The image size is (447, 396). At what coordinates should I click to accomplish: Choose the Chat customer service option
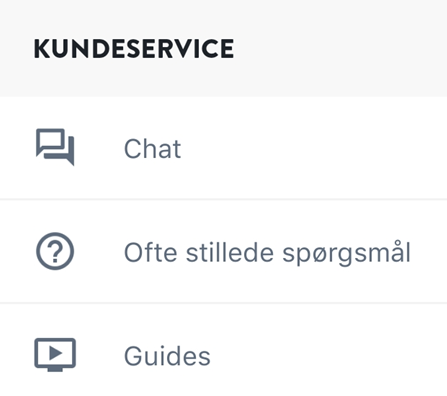pos(223,148)
